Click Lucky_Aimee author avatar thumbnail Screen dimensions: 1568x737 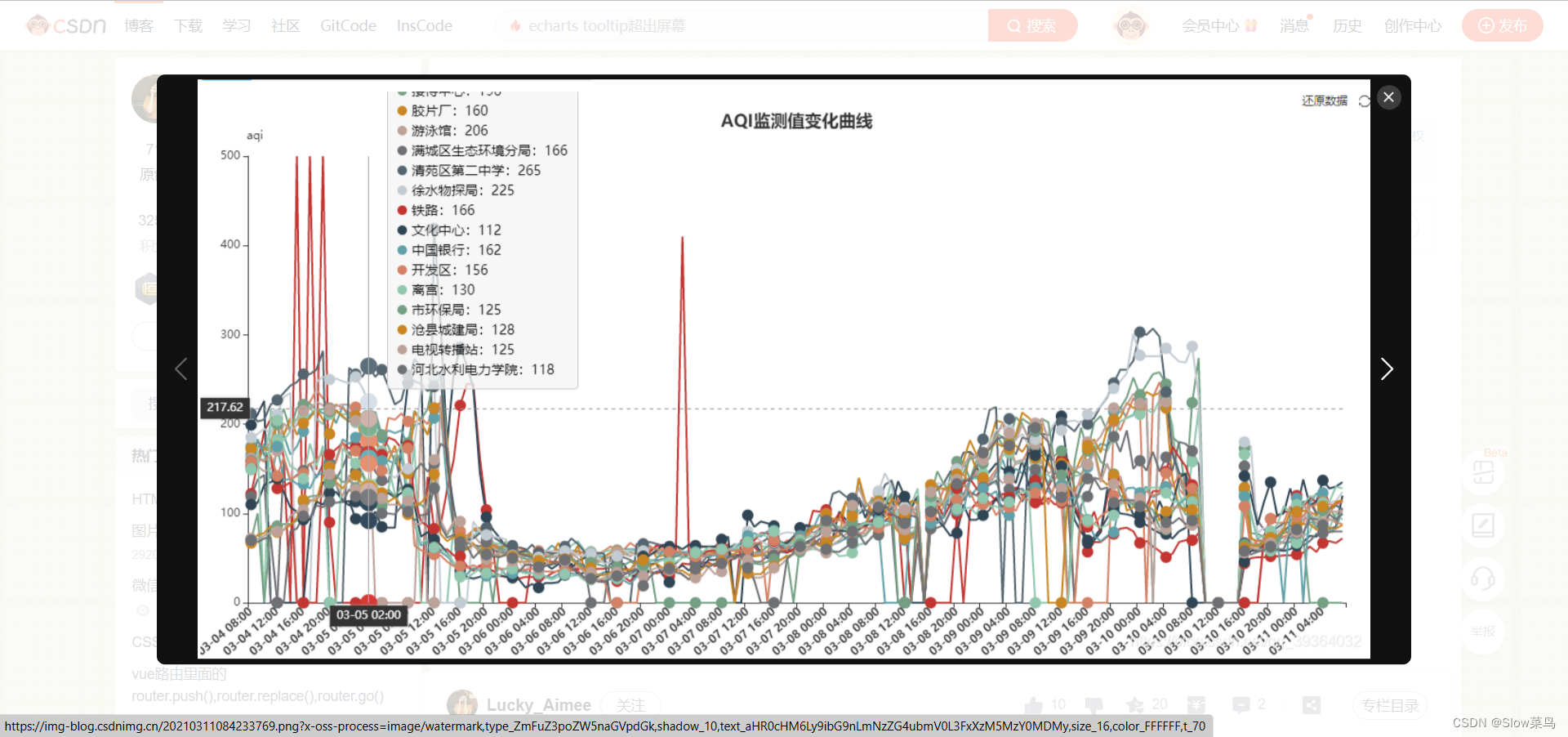click(x=462, y=705)
